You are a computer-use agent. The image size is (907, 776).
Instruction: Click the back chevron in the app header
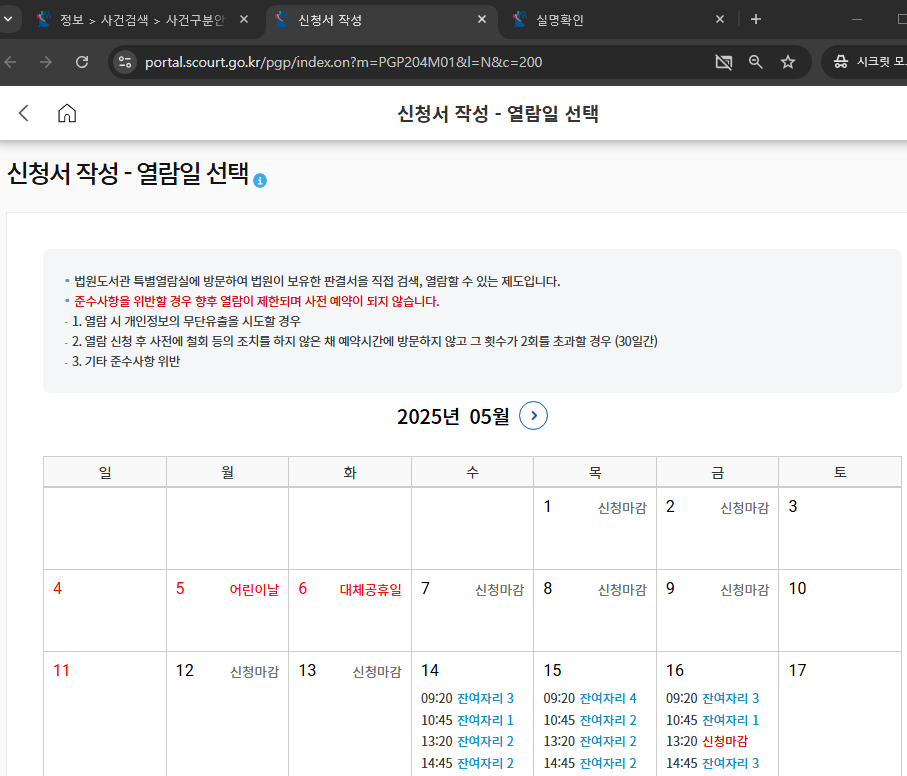click(x=23, y=113)
